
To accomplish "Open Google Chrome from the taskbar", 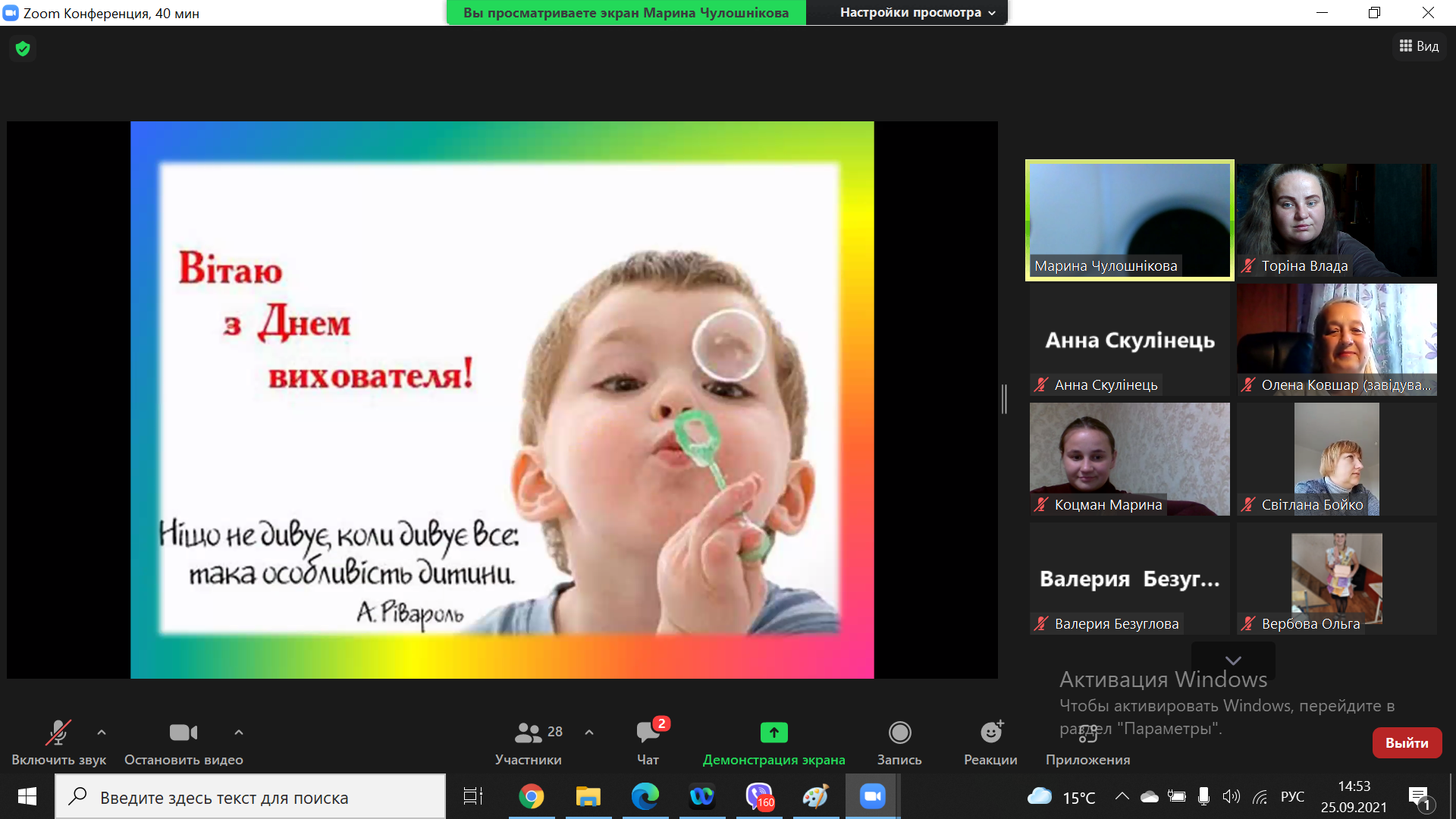I will point(532,796).
